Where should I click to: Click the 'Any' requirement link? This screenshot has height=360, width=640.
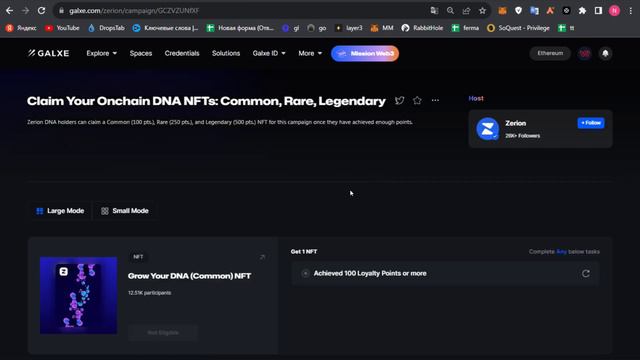[562, 252]
